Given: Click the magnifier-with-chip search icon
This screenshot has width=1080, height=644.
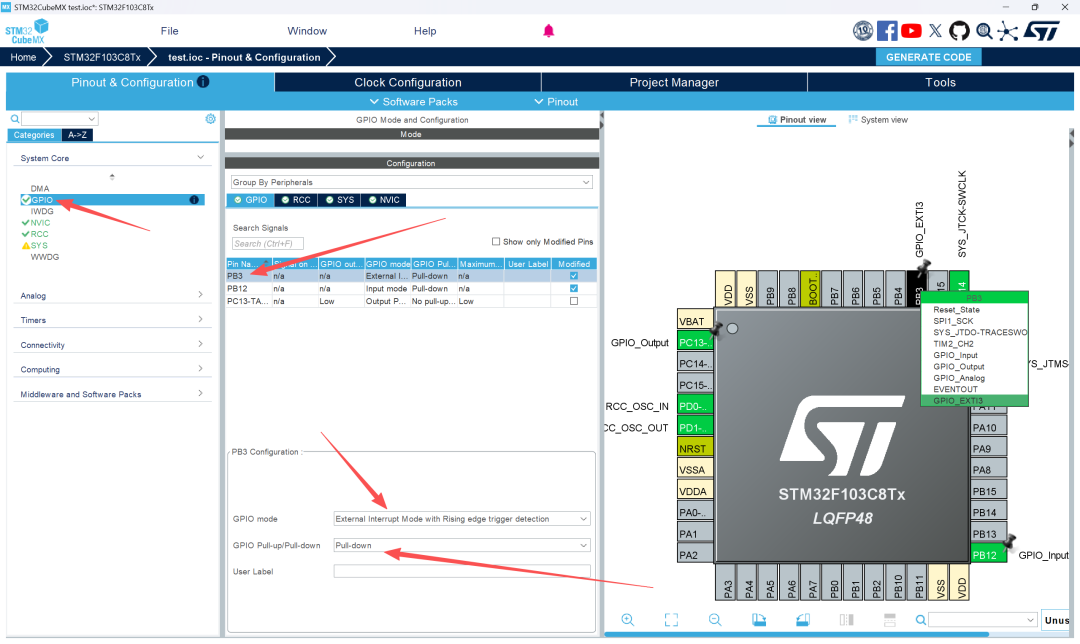Looking at the screenshot, I should [984, 31].
